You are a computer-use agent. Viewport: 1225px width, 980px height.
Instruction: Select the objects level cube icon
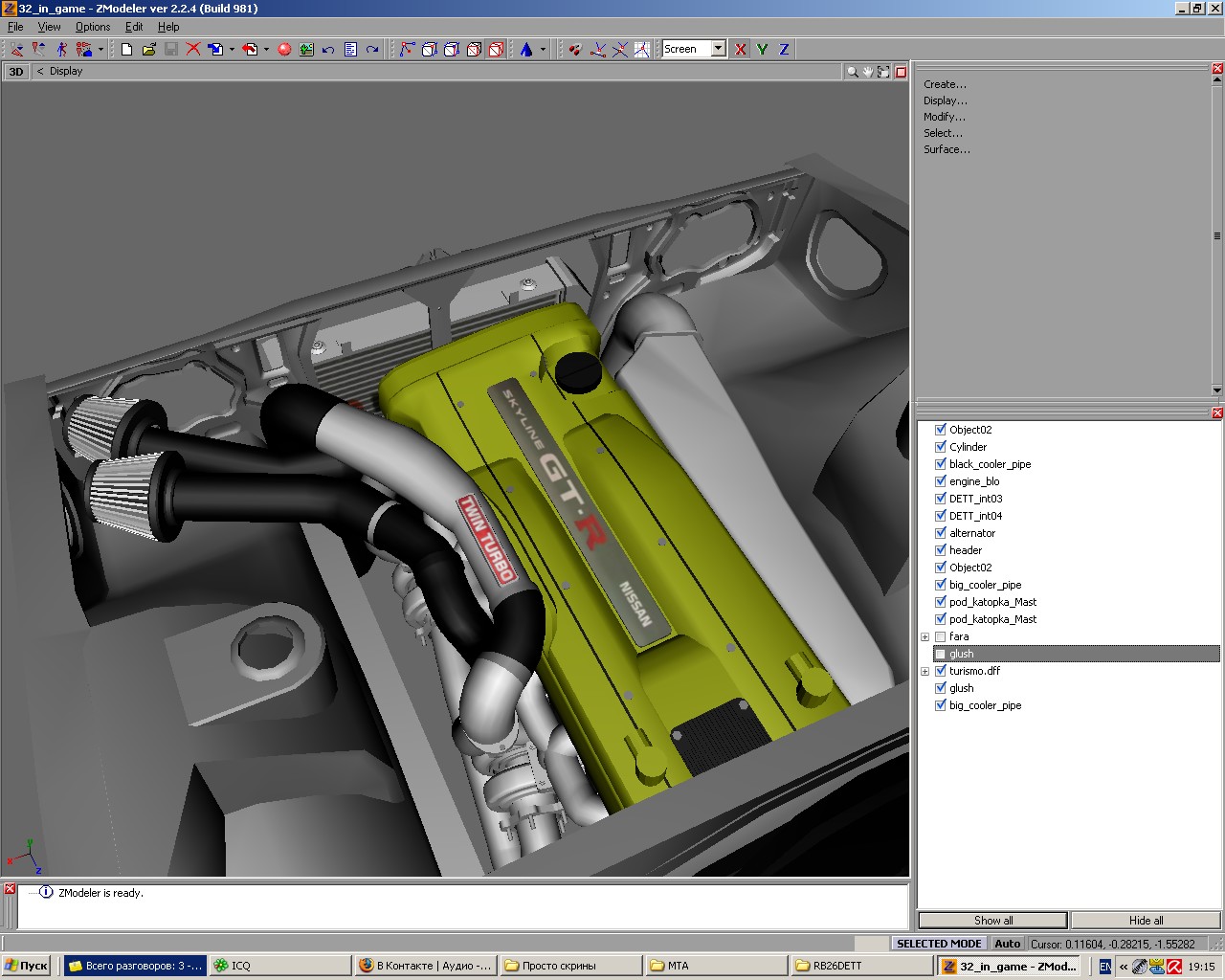coord(474,49)
